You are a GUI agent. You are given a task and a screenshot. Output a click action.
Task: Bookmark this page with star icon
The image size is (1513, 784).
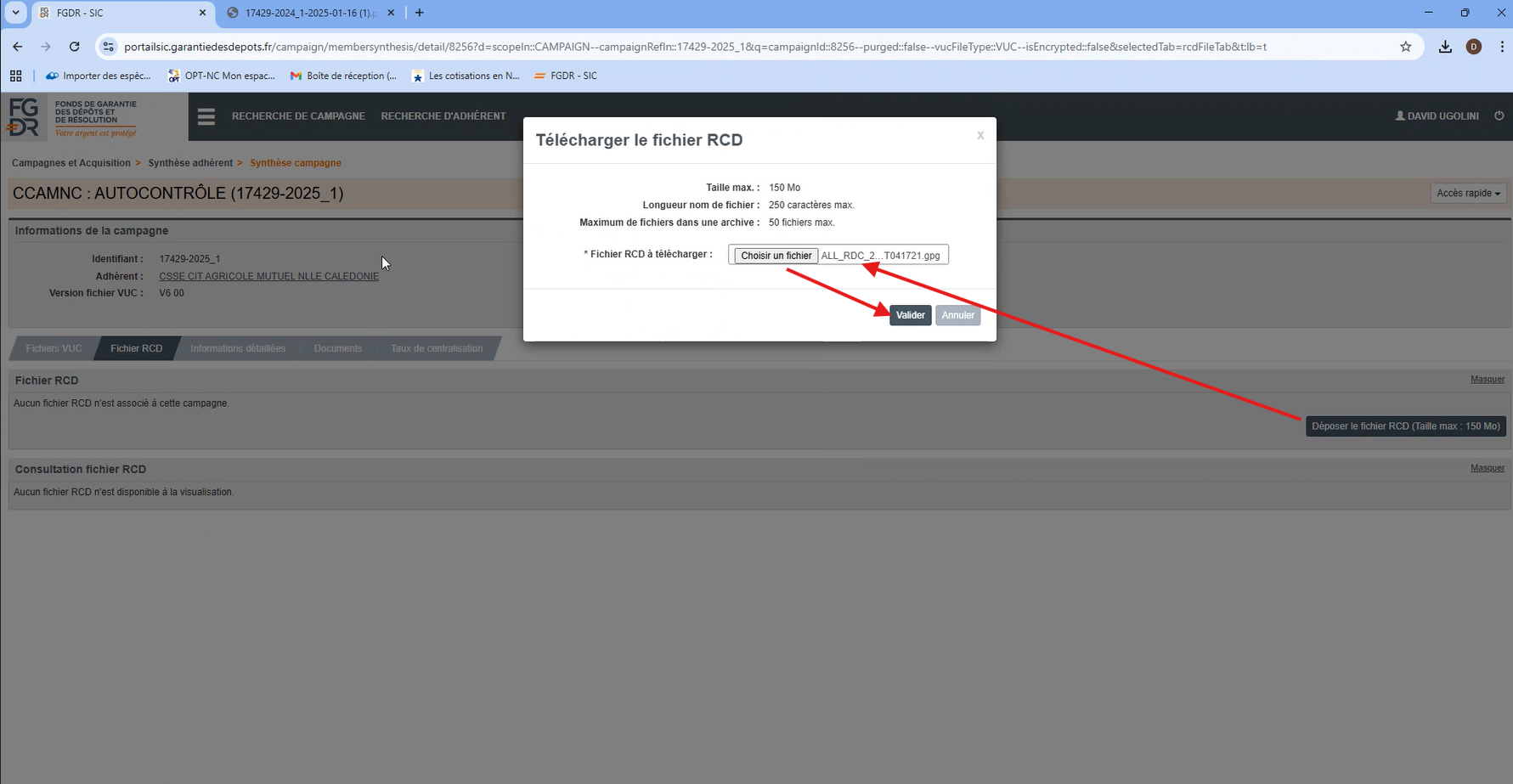point(1405,47)
